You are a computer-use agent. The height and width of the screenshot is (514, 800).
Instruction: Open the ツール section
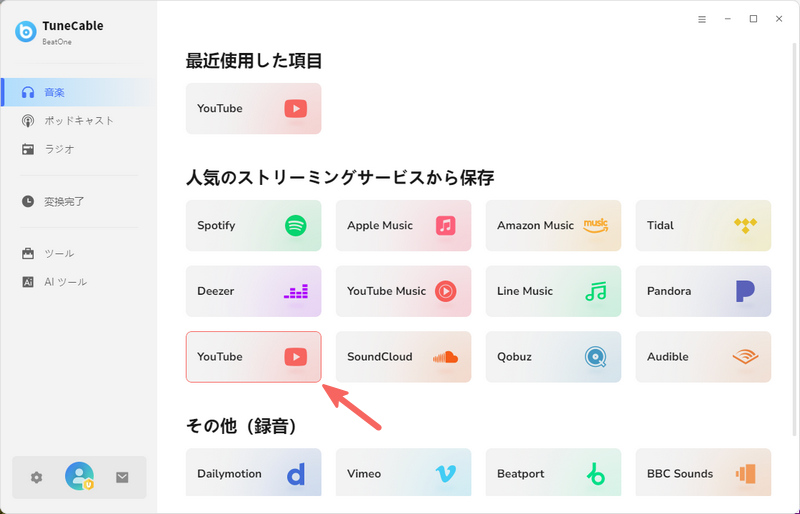(79, 254)
